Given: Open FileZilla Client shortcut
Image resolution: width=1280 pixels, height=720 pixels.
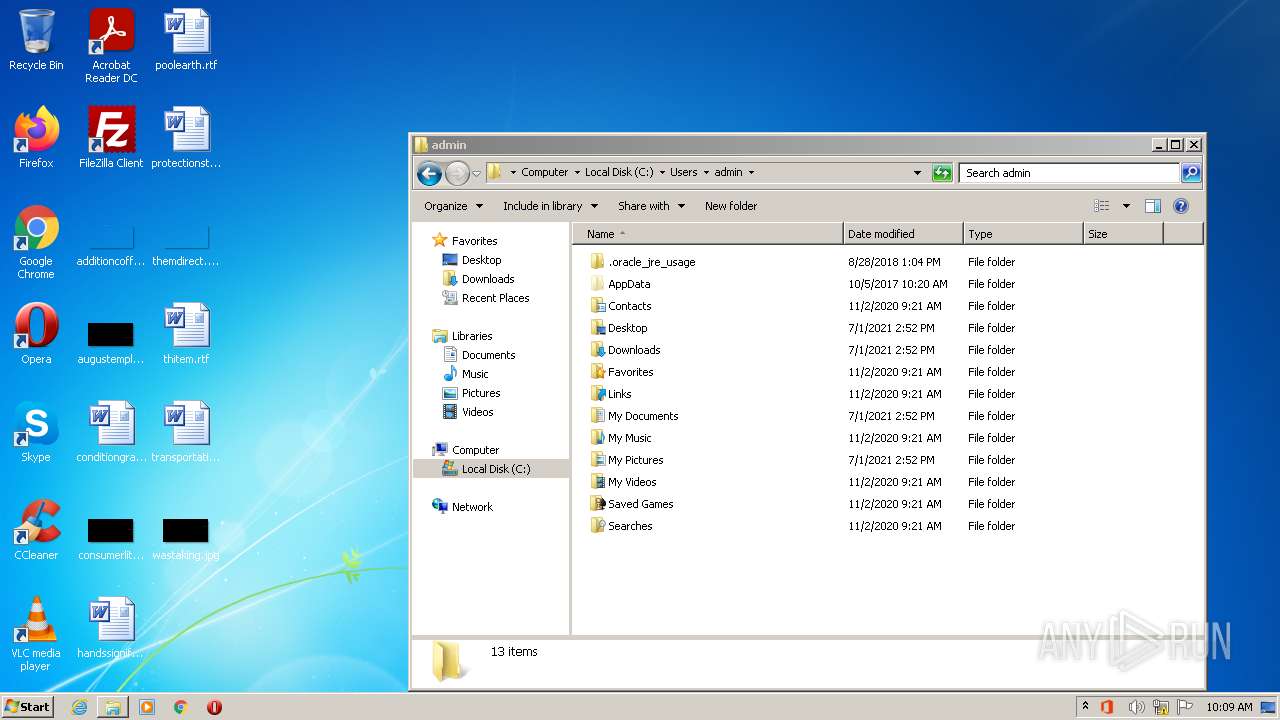Looking at the screenshot, I should click(111, 138).
